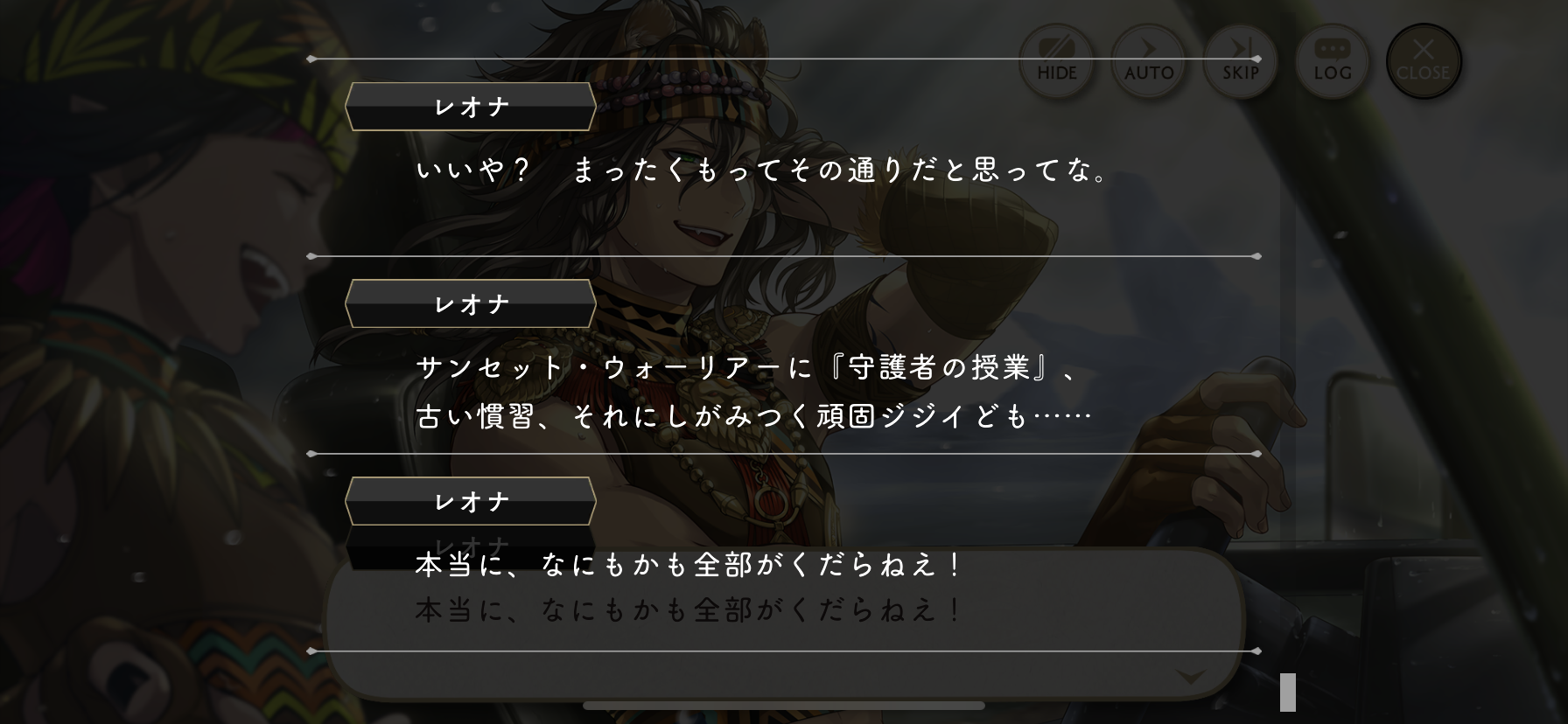Image resolution: width=1568 pixels, height=724 pixels.
Task: Tap the HIDE icon to hide the interface
Action: pos(1057,61)
